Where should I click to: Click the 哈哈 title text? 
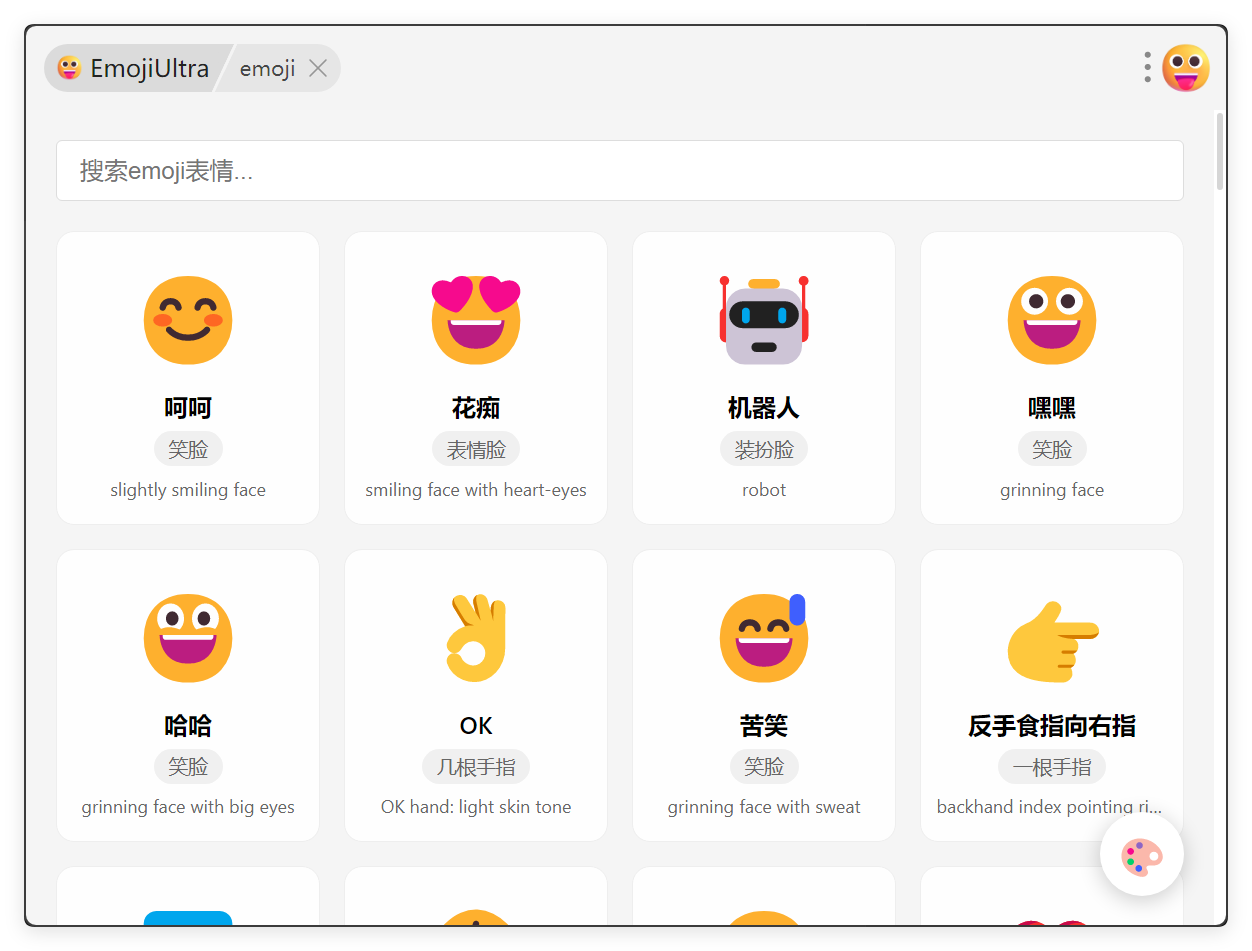pyautogui.click(x=188, y=726)
